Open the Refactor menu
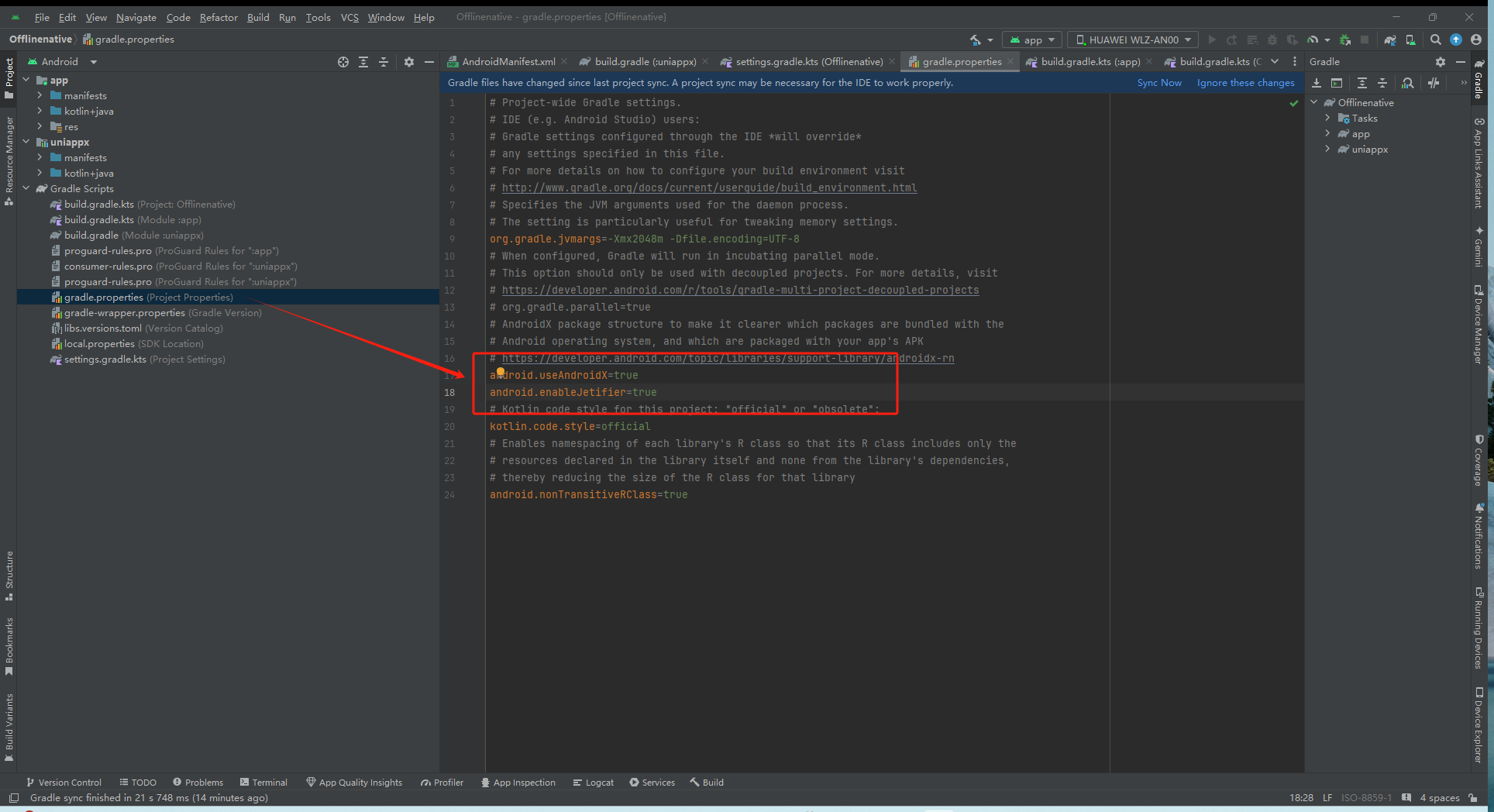The height and width of the screenshot is (812, 1494). [219, 17]
